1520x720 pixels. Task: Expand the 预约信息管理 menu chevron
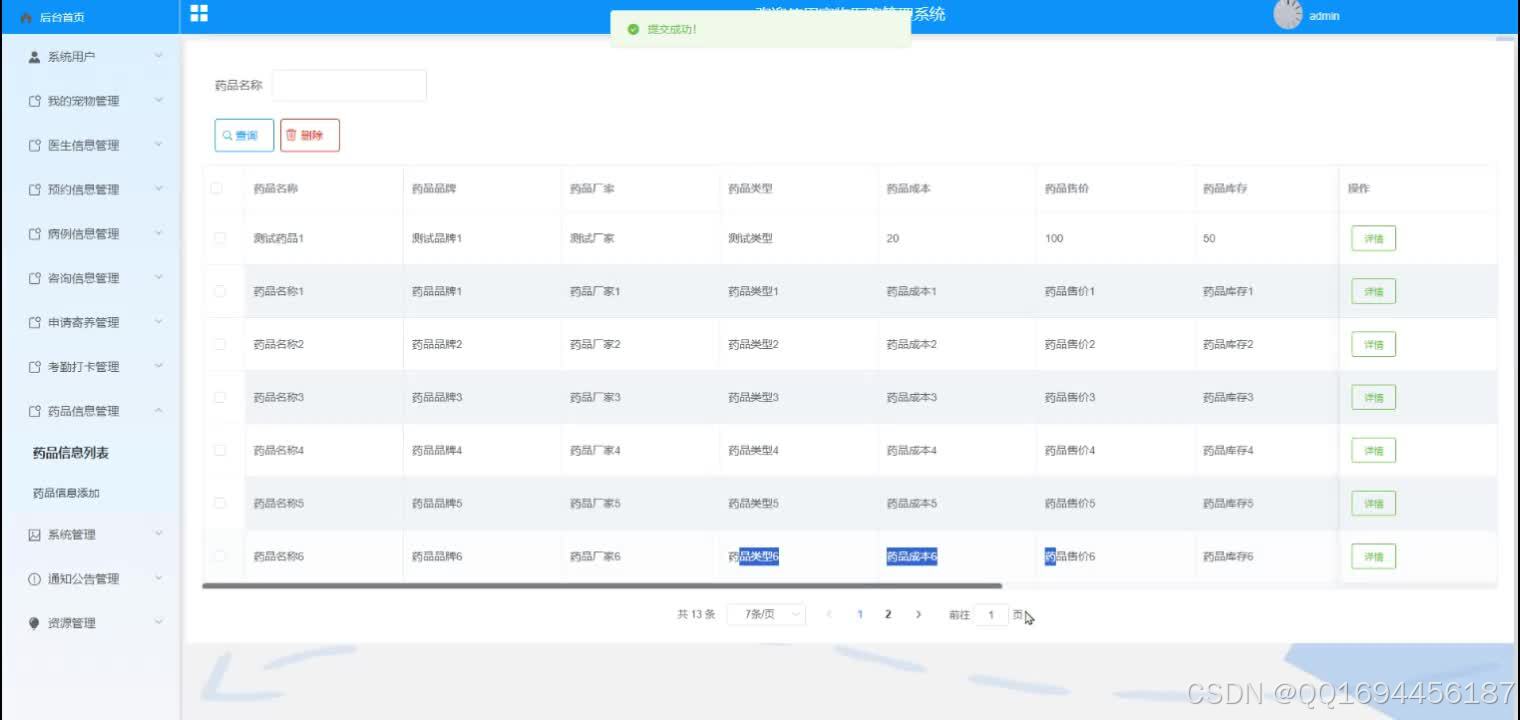click(x=158, y=189)
